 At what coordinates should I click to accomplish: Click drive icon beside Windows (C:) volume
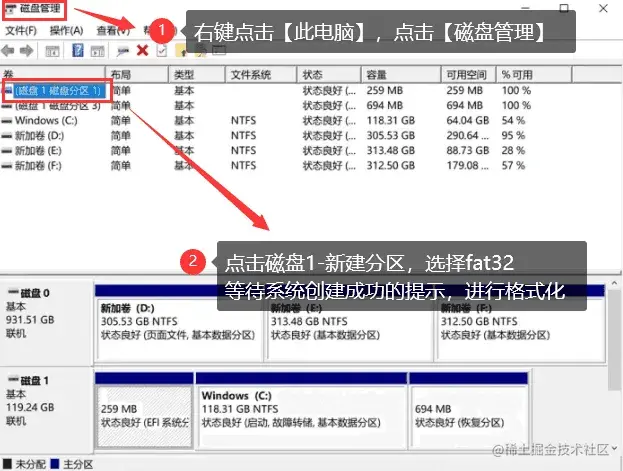6,121
